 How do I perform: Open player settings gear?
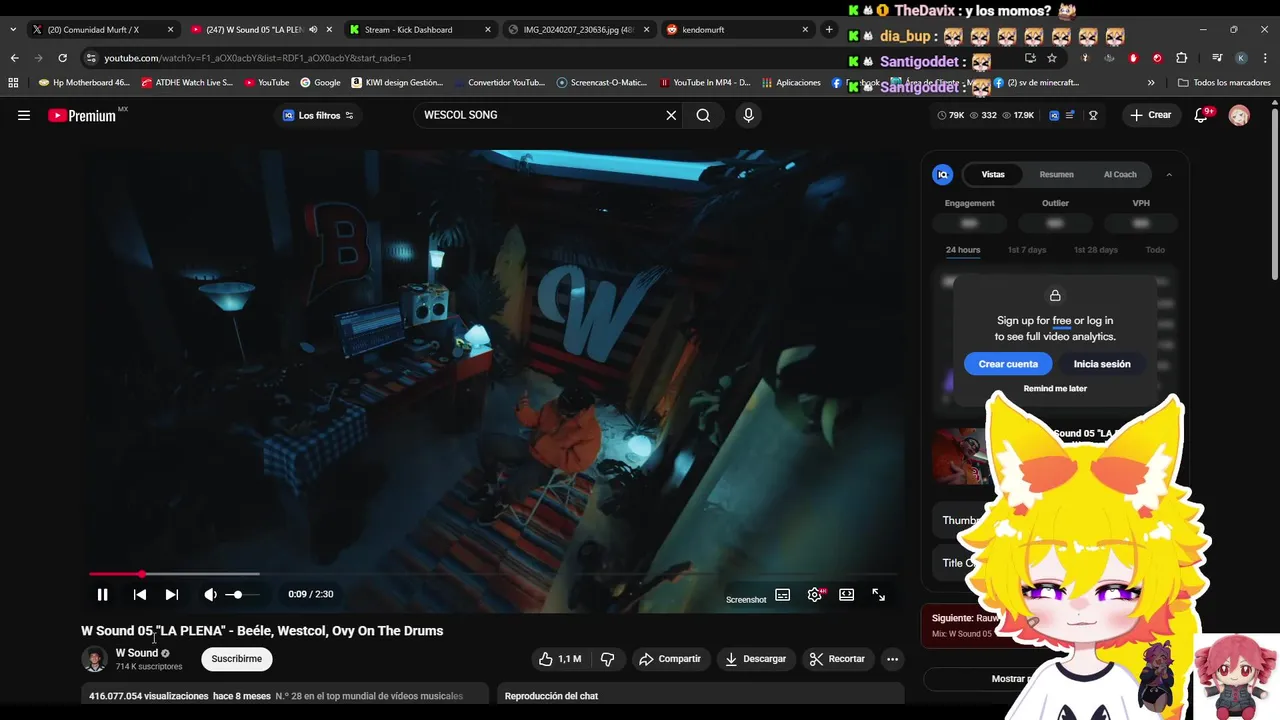(815, 594)
